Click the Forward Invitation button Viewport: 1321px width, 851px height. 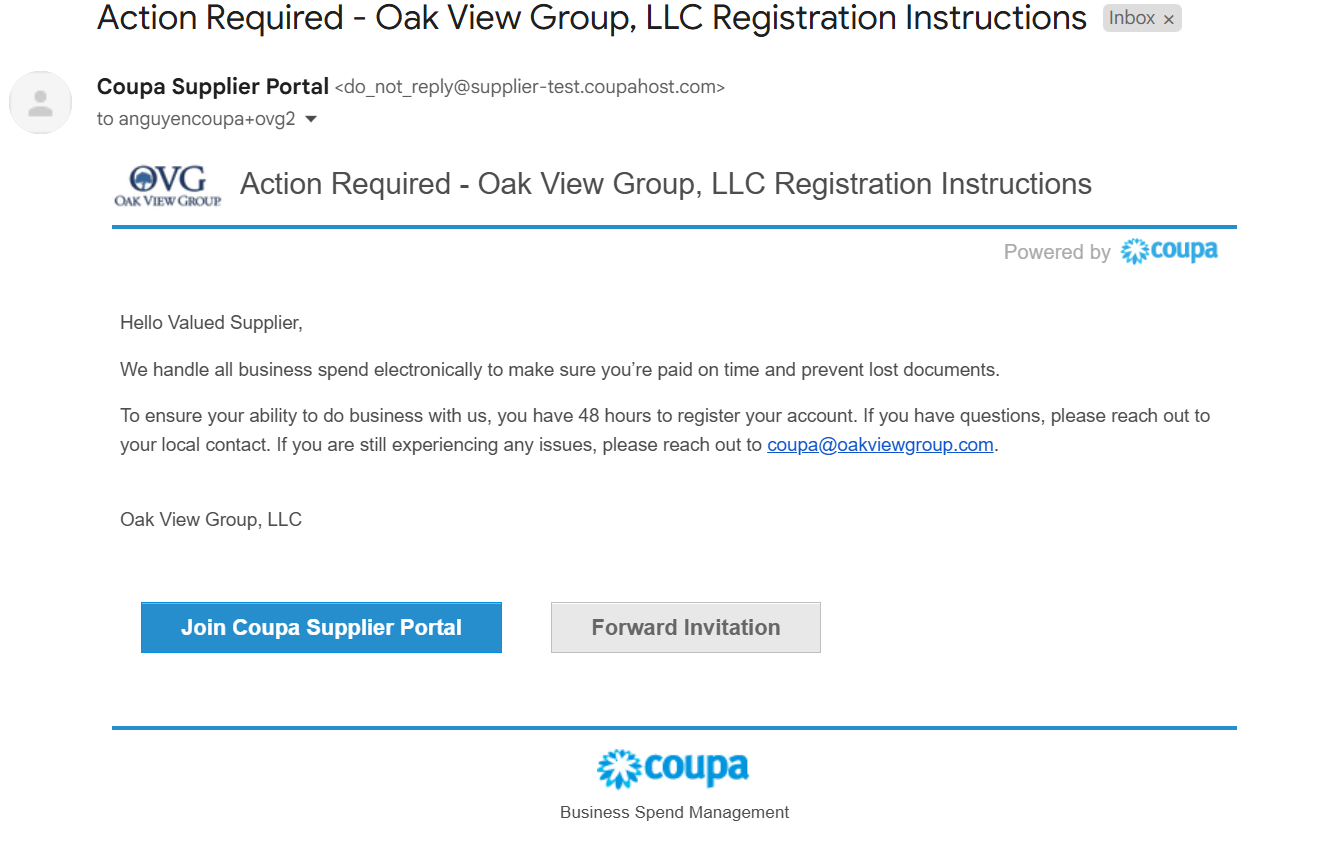[x=686, y=628]
